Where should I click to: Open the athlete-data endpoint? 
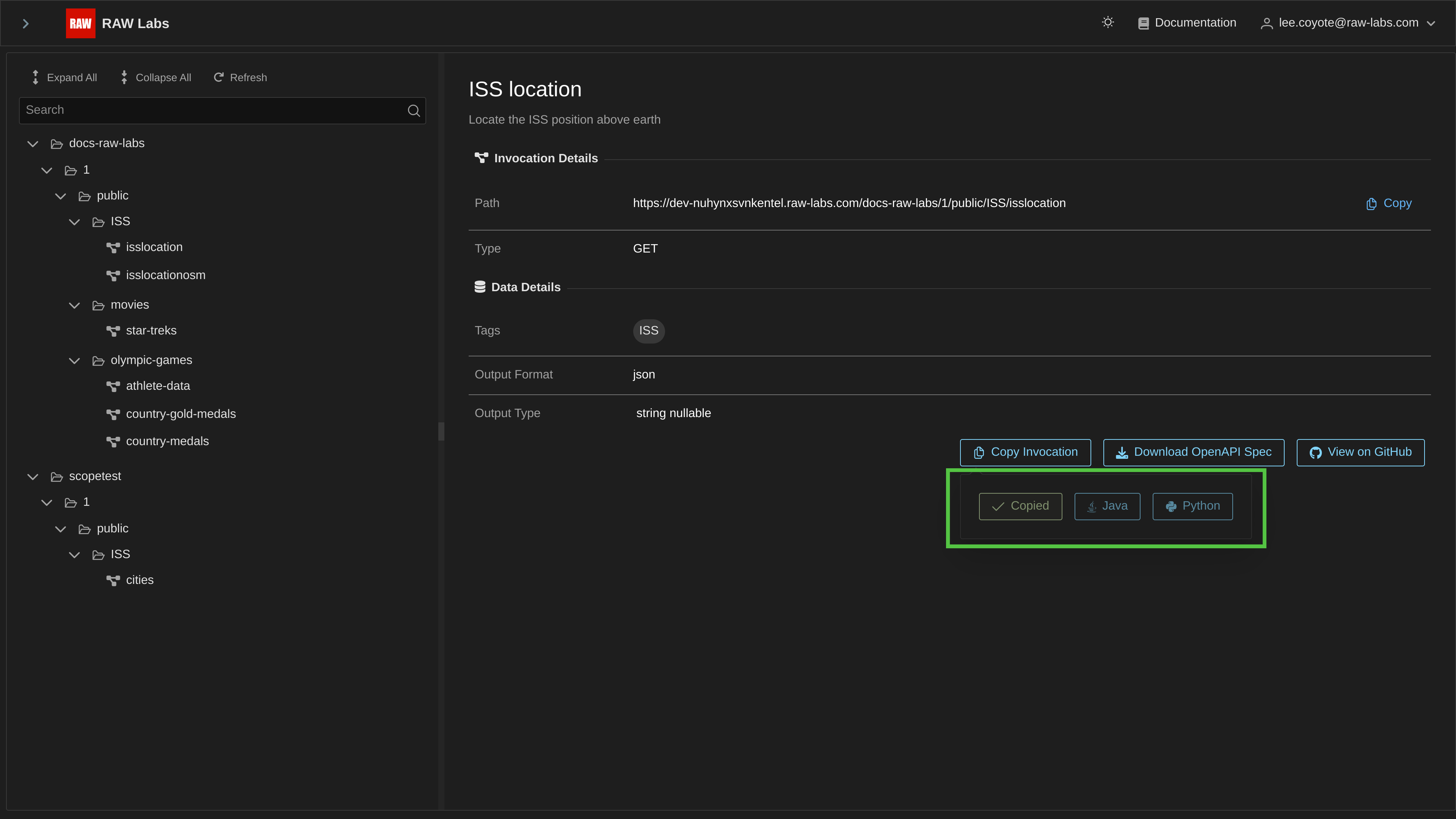pyautogui.click(x=158, y=386)
